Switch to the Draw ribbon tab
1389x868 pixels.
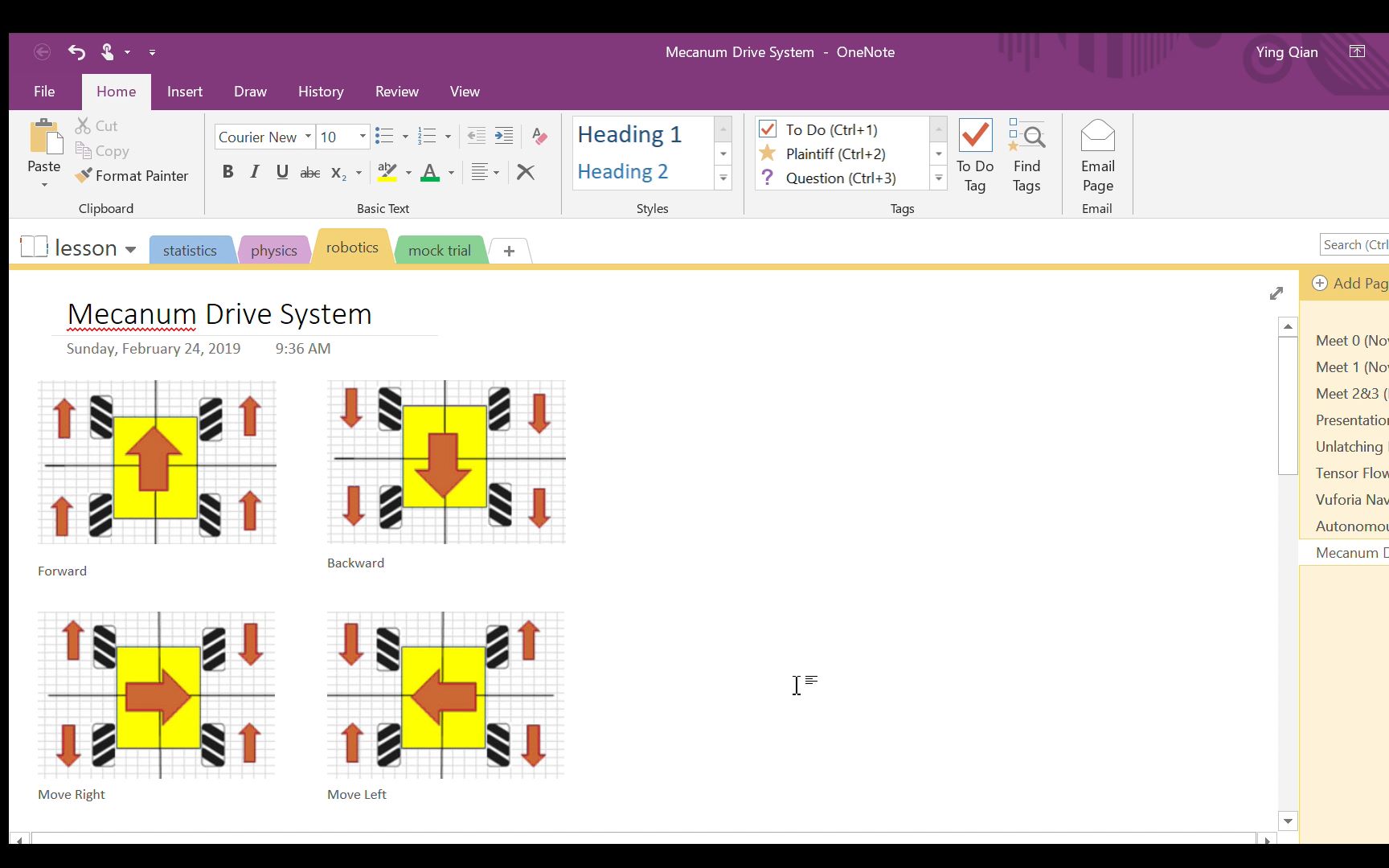click(250, 91)
